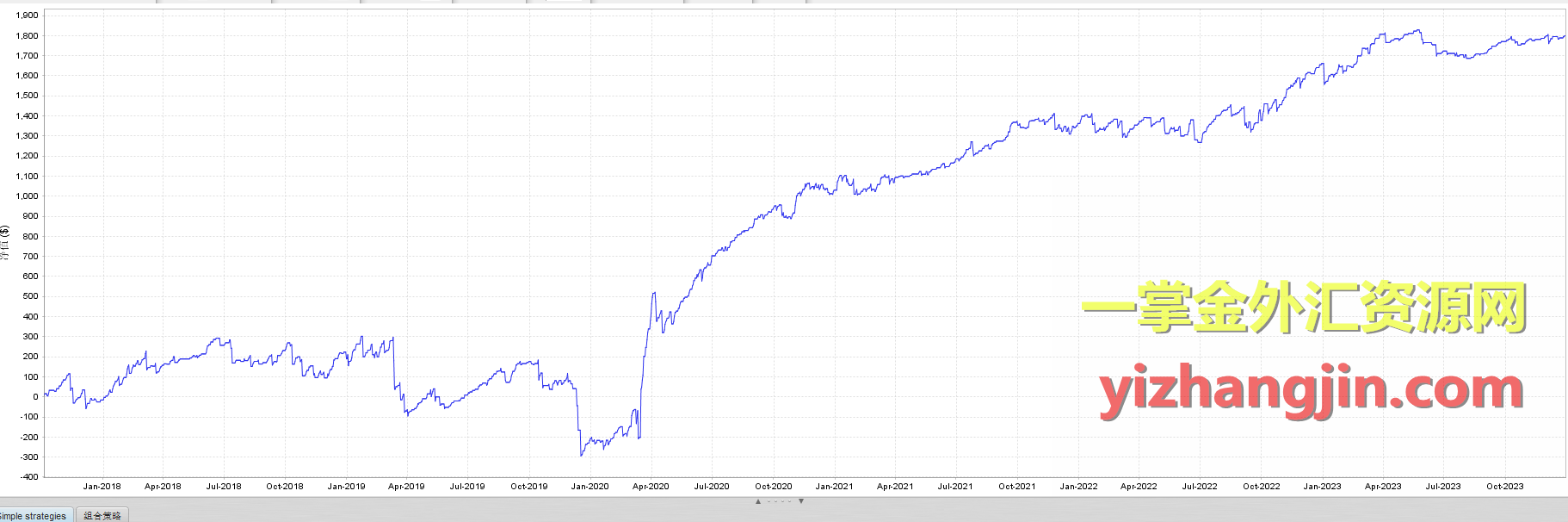Open the 组合策略 tab
This screenshot has width=1568, height=522.
click(x=102, y=515)
